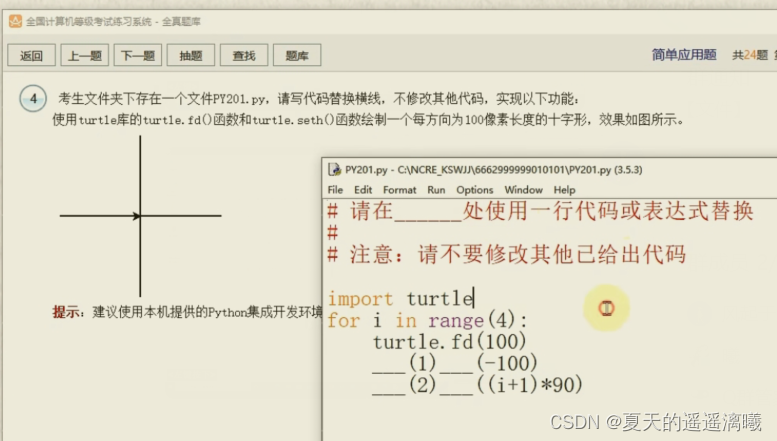
Task: Click the 'turtle.fd(100)' code line
Action: (449, 342)
